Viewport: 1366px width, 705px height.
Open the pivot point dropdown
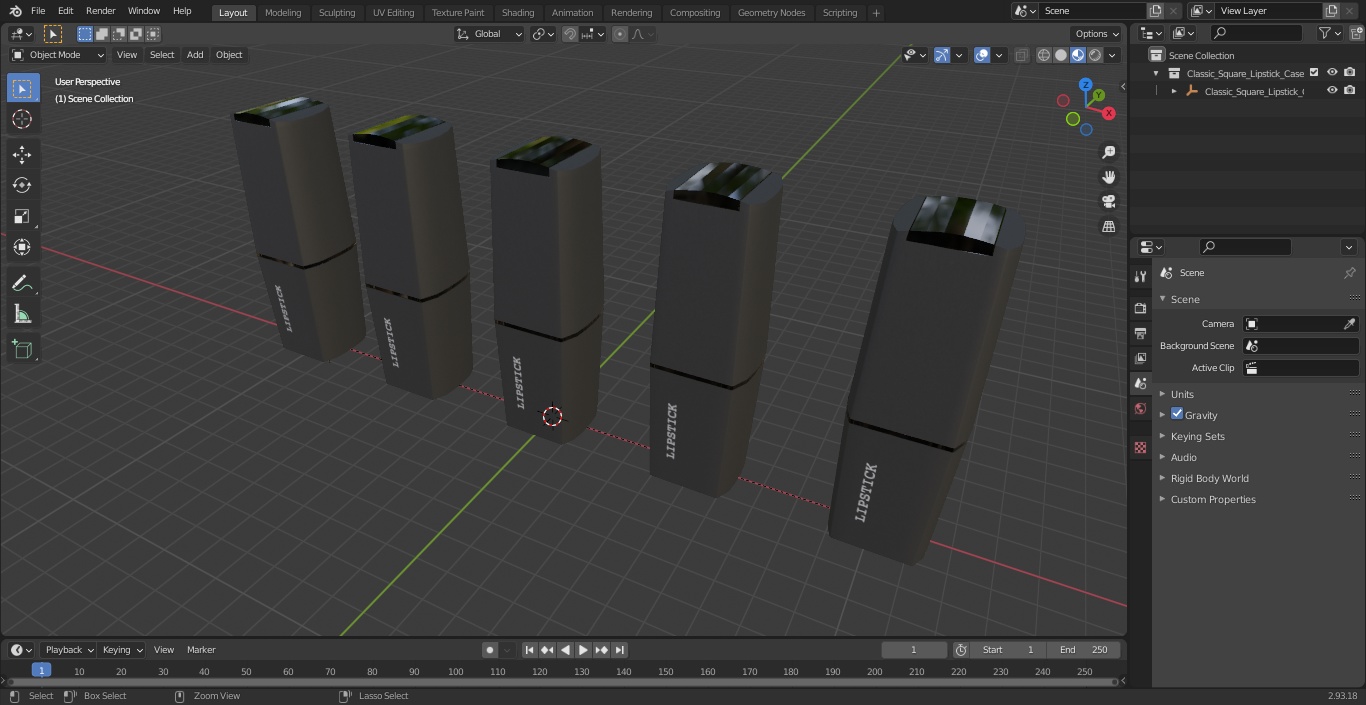click(543, 34)
